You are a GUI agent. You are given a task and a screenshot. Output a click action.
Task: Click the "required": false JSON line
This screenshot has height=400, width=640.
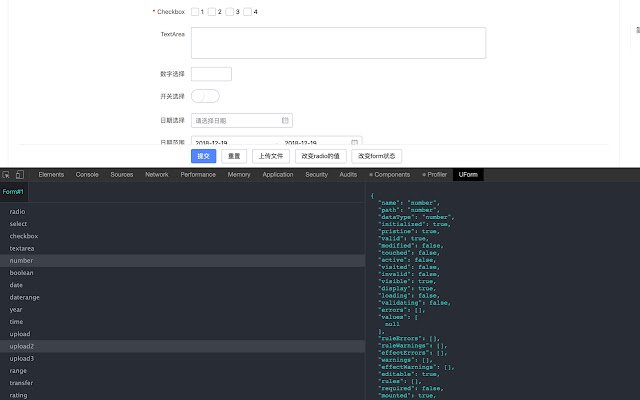click(x=411, y=389)
